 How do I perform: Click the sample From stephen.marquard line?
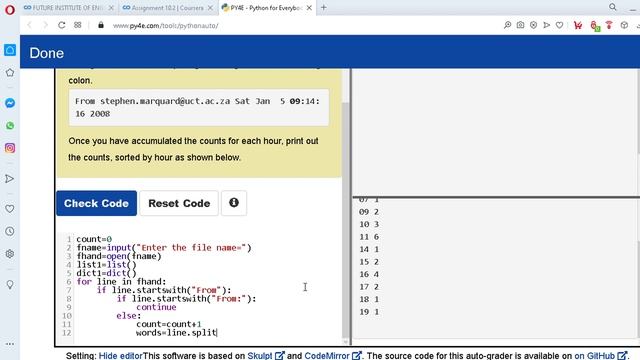coord(199,107)
